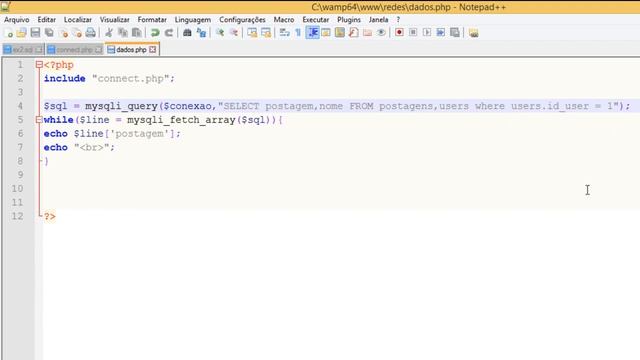Open the Plugins menu
This screenshot has height=360, width=640.
coord(349,20)
